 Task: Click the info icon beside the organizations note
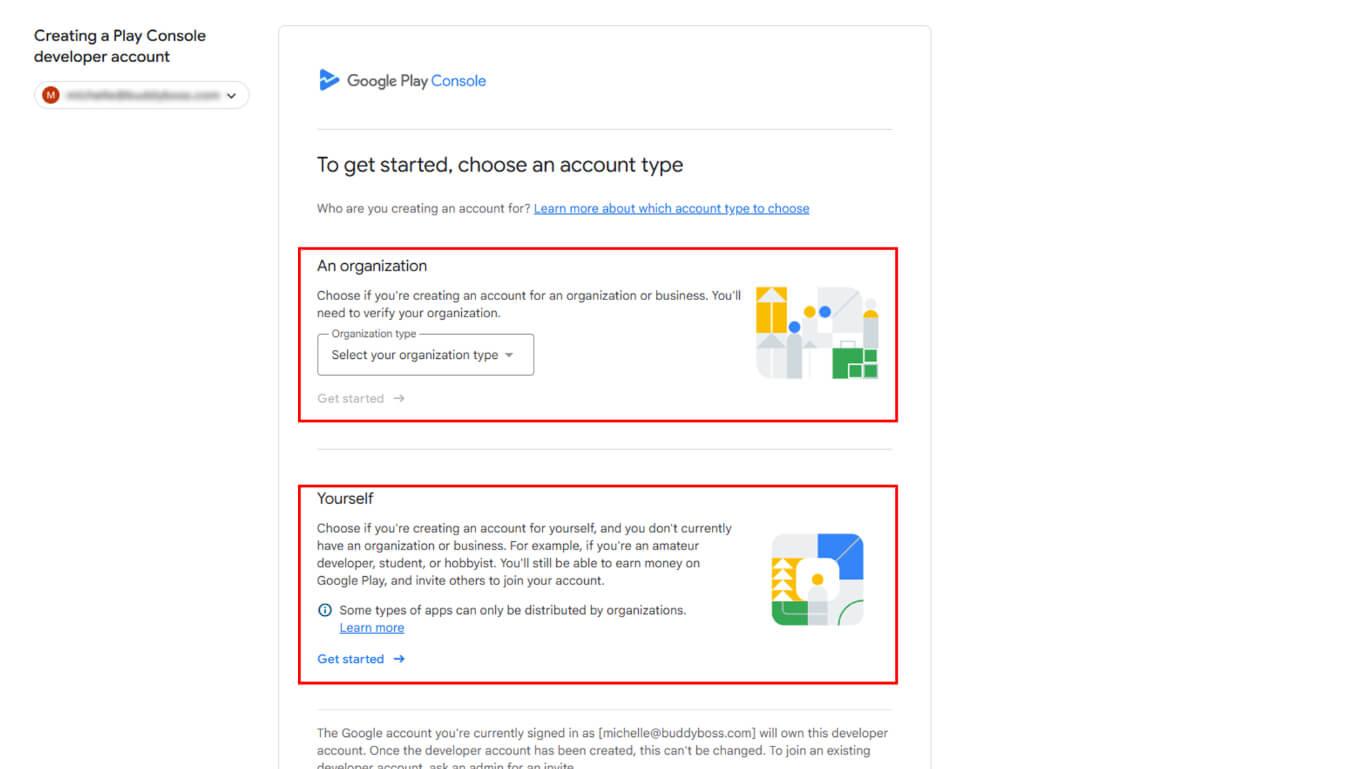click(x=325, y=610)
